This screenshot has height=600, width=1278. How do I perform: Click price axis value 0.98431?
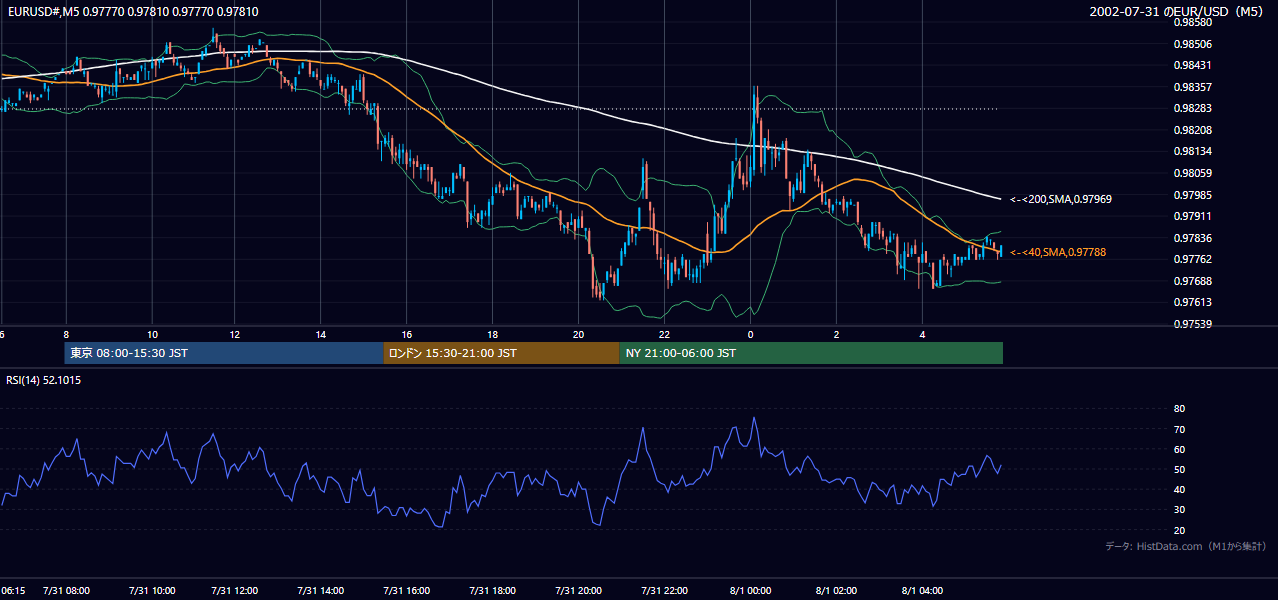click(1193, 65)
